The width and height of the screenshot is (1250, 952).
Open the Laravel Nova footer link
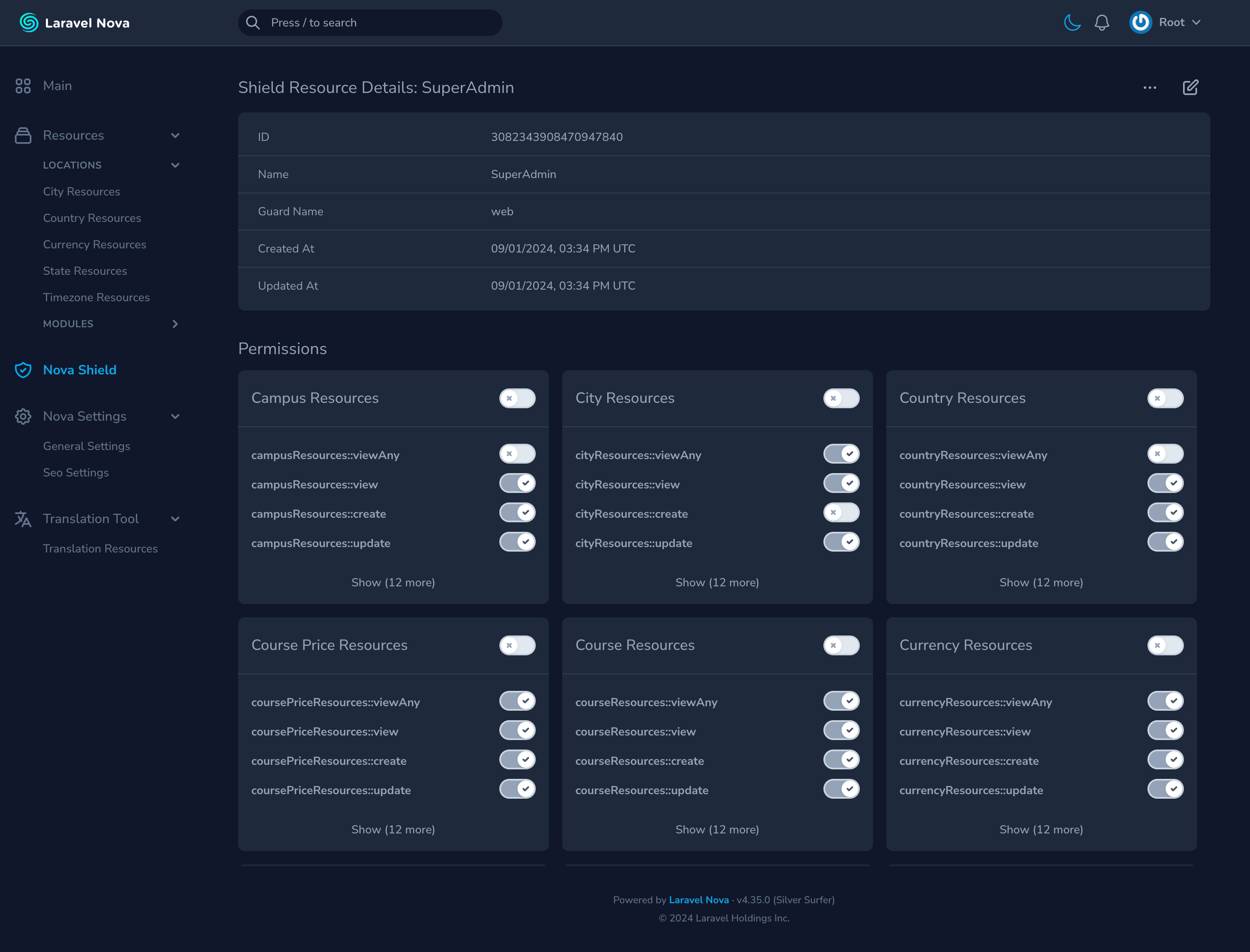(x=699, y=900)
